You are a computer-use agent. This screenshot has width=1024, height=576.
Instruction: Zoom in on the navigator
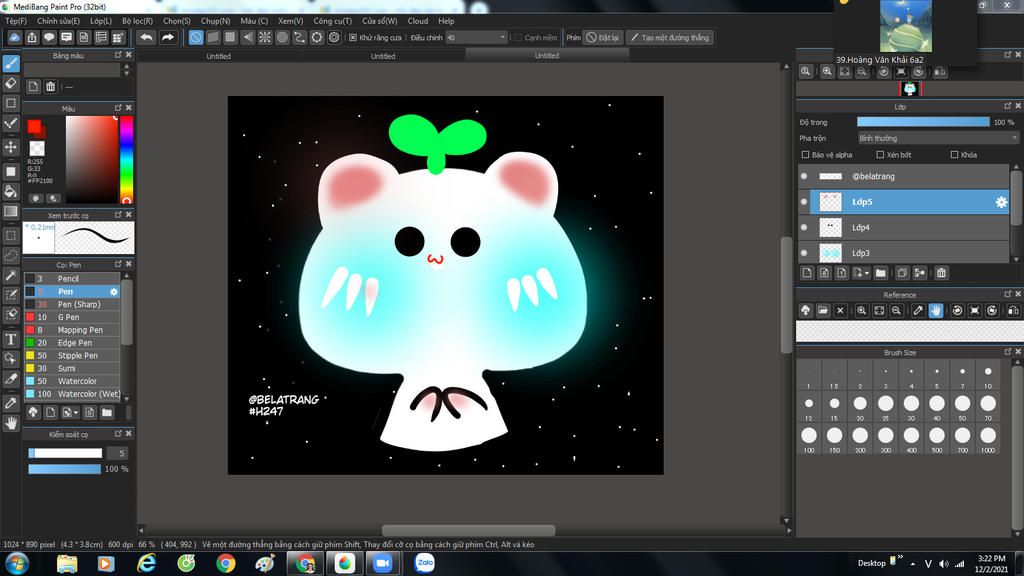(x=827, y=72)
